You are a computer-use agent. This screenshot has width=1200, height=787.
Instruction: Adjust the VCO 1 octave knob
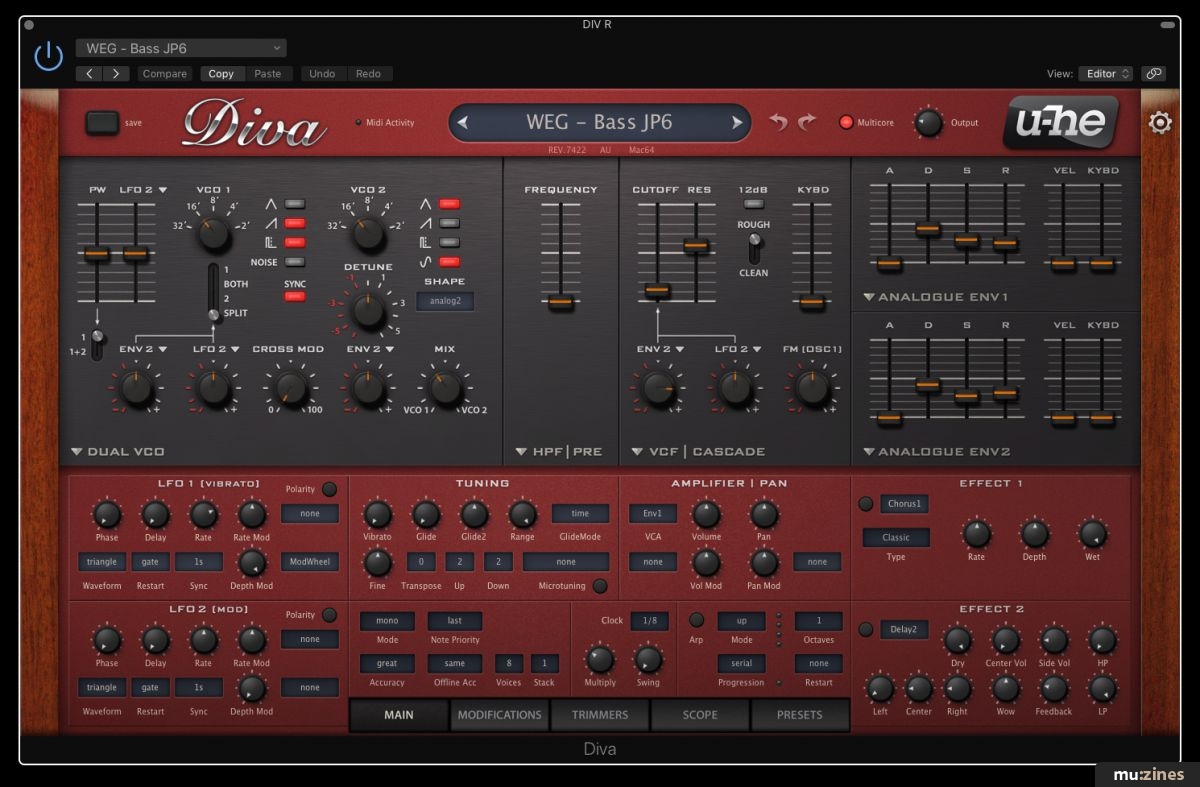213,234
